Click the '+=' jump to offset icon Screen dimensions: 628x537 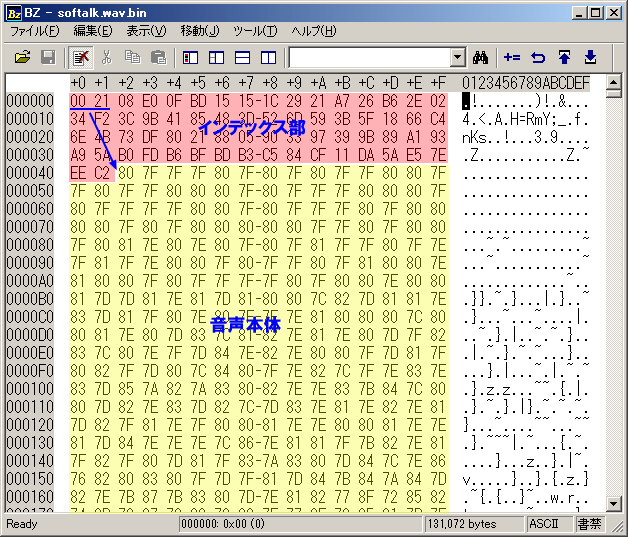point(512,58)
